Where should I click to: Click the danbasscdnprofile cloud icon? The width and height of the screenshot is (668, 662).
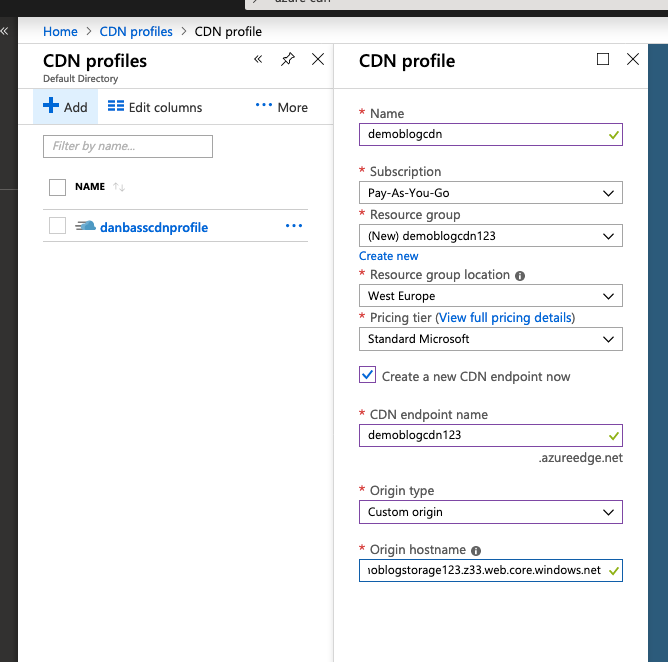(86, 226)
